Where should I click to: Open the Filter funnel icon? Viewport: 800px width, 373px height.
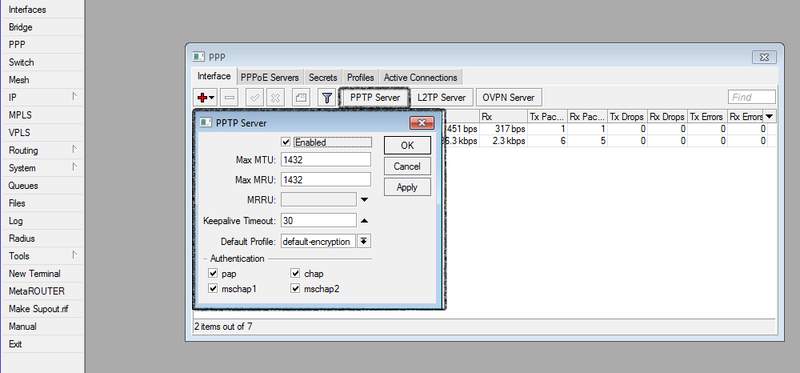point(327,97)
